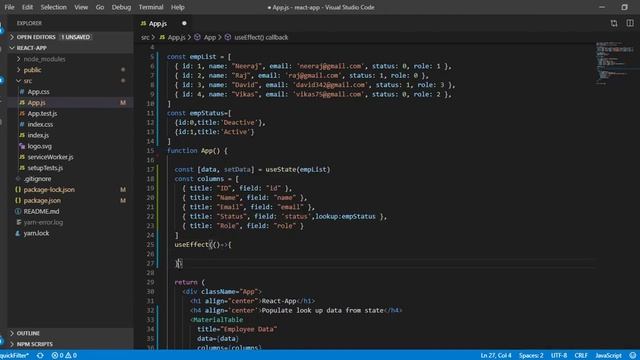The image size is (640, 360).
Task: Click the M status beside package.json
Action: pos(123,200)
